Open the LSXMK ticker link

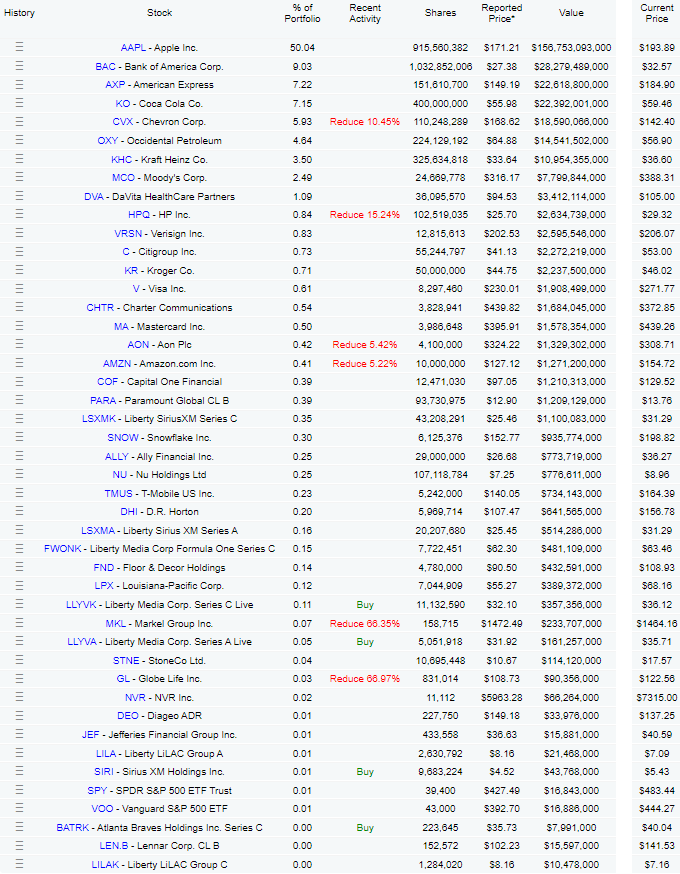[x=99, y=419]
